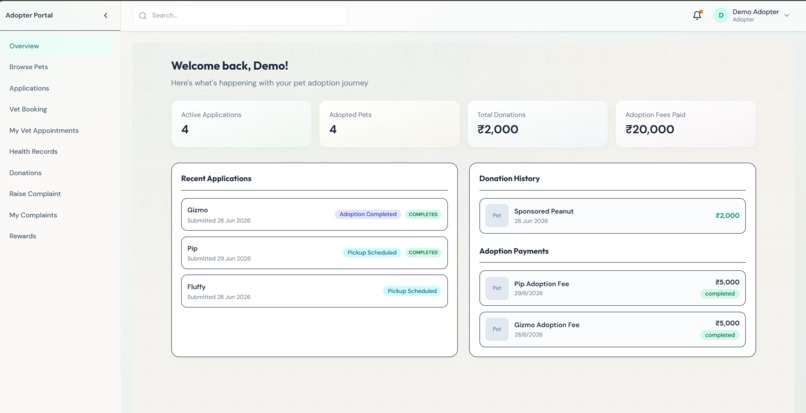The height and width of the screenshot is (413, 806).
Task: Click the ₹20,000 fees paid value
Action: [650, 130]
